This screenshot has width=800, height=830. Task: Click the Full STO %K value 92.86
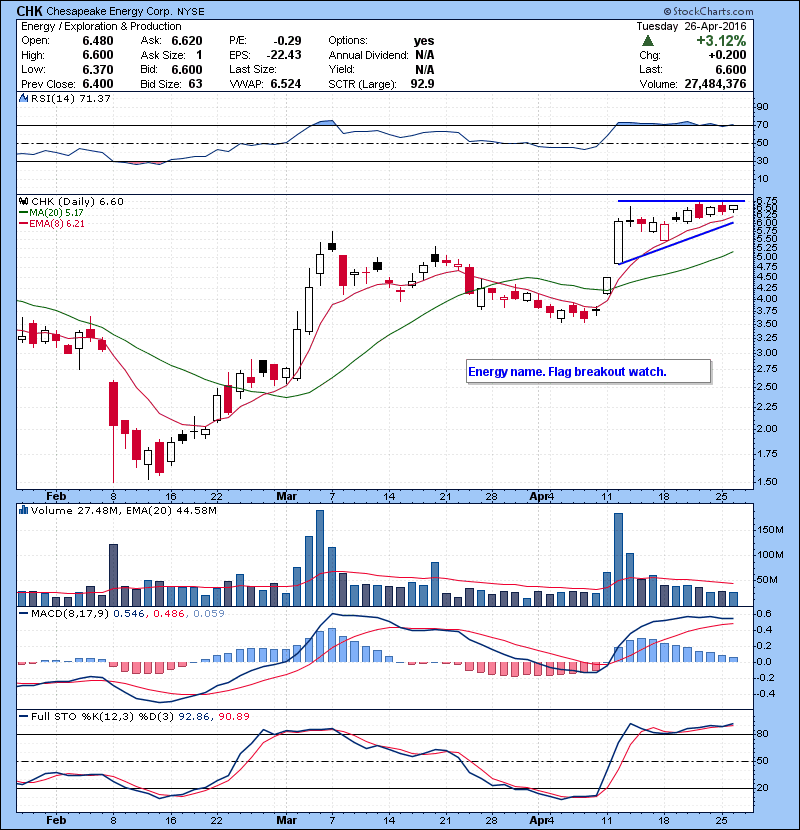click(194, 716)
